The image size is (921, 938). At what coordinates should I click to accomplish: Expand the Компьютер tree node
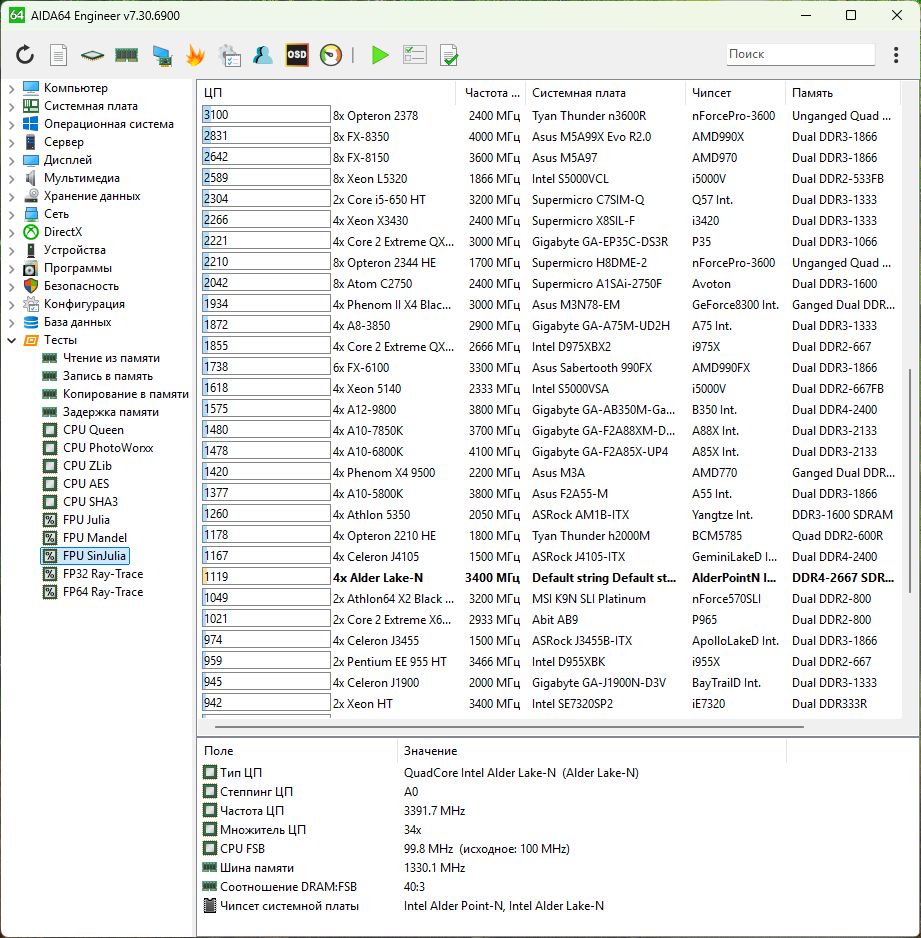(12, 88)
